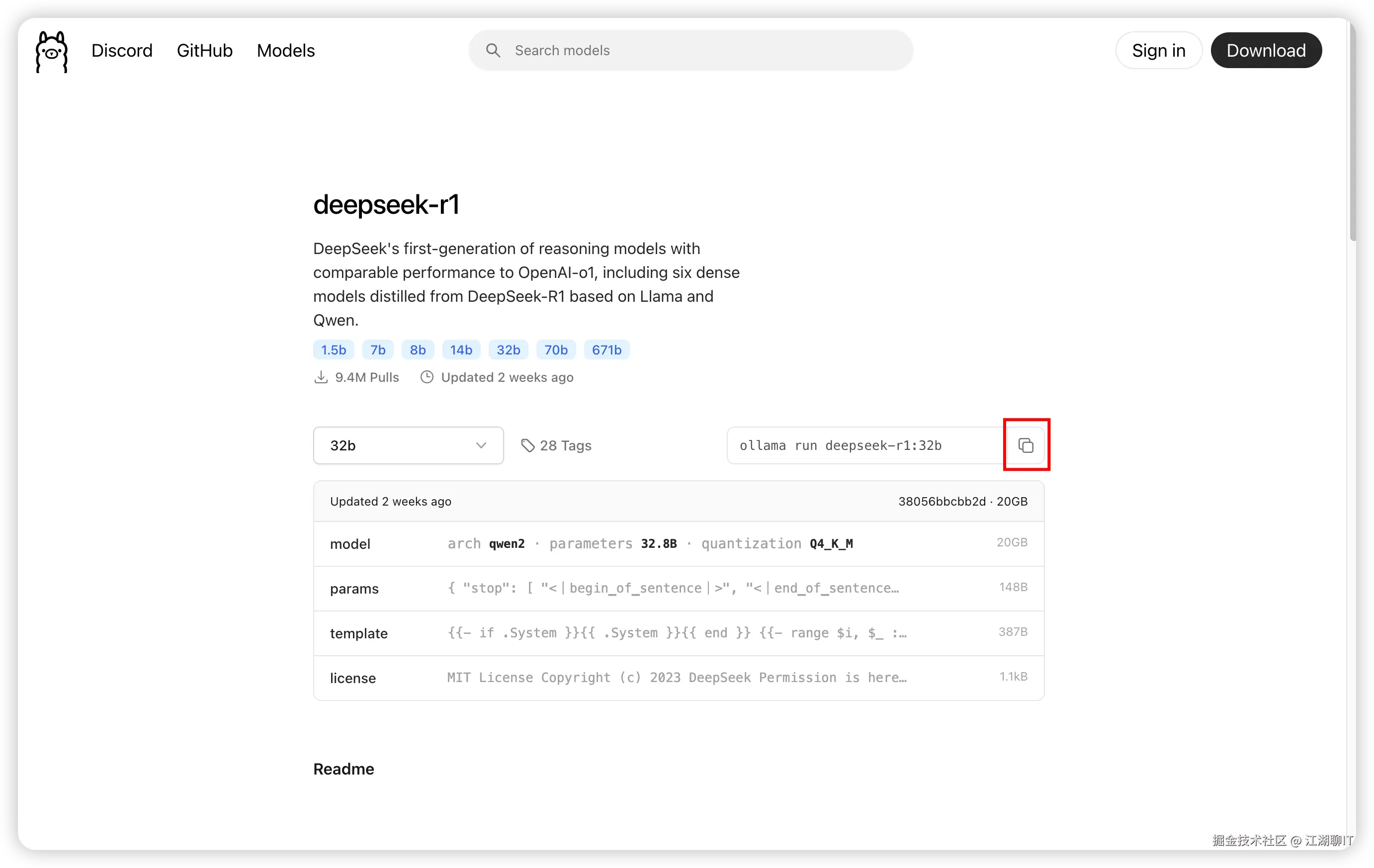The width and height of the screenshot is (1374, 868).
Task: Open the 28 Tags link
Action: [565, 445]
